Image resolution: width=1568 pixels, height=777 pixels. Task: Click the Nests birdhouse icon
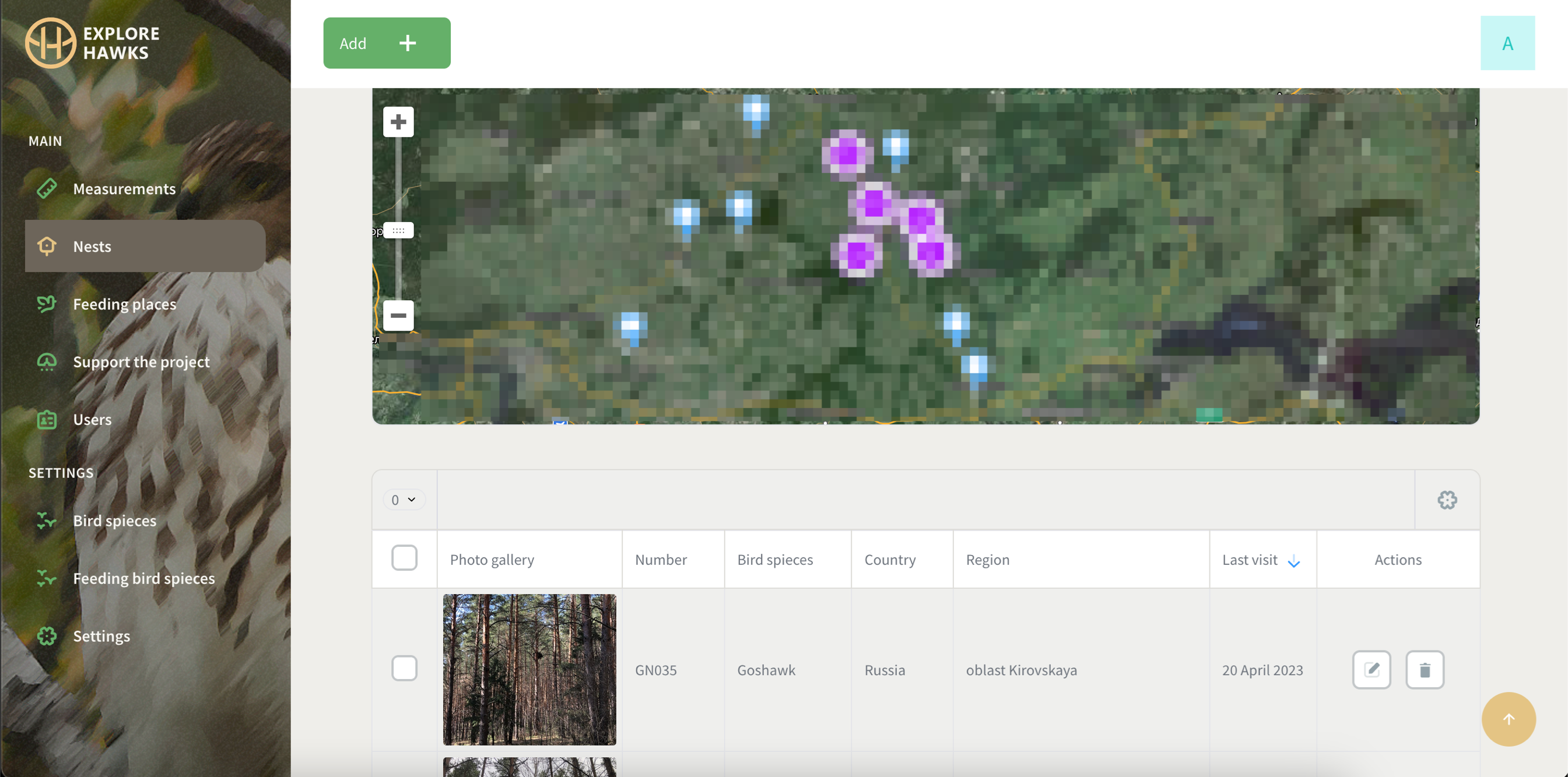point(47,246)
